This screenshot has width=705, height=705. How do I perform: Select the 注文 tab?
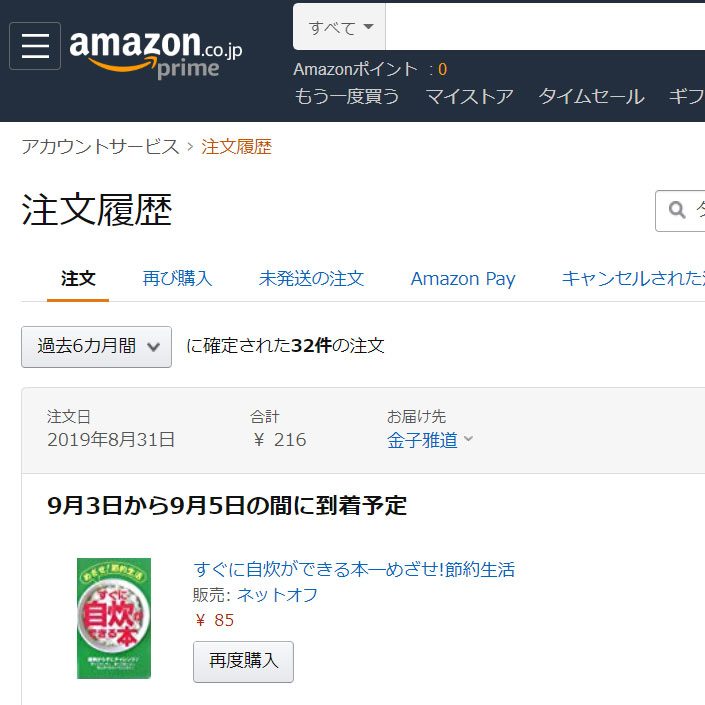[78, 278]
